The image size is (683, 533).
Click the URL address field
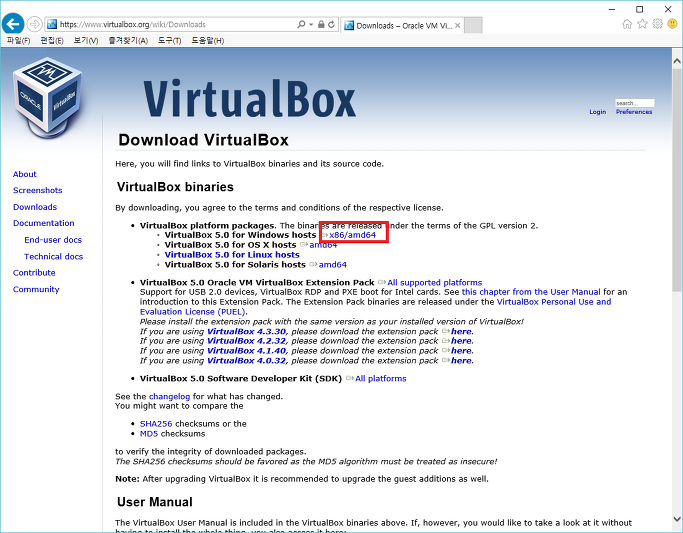174,24
